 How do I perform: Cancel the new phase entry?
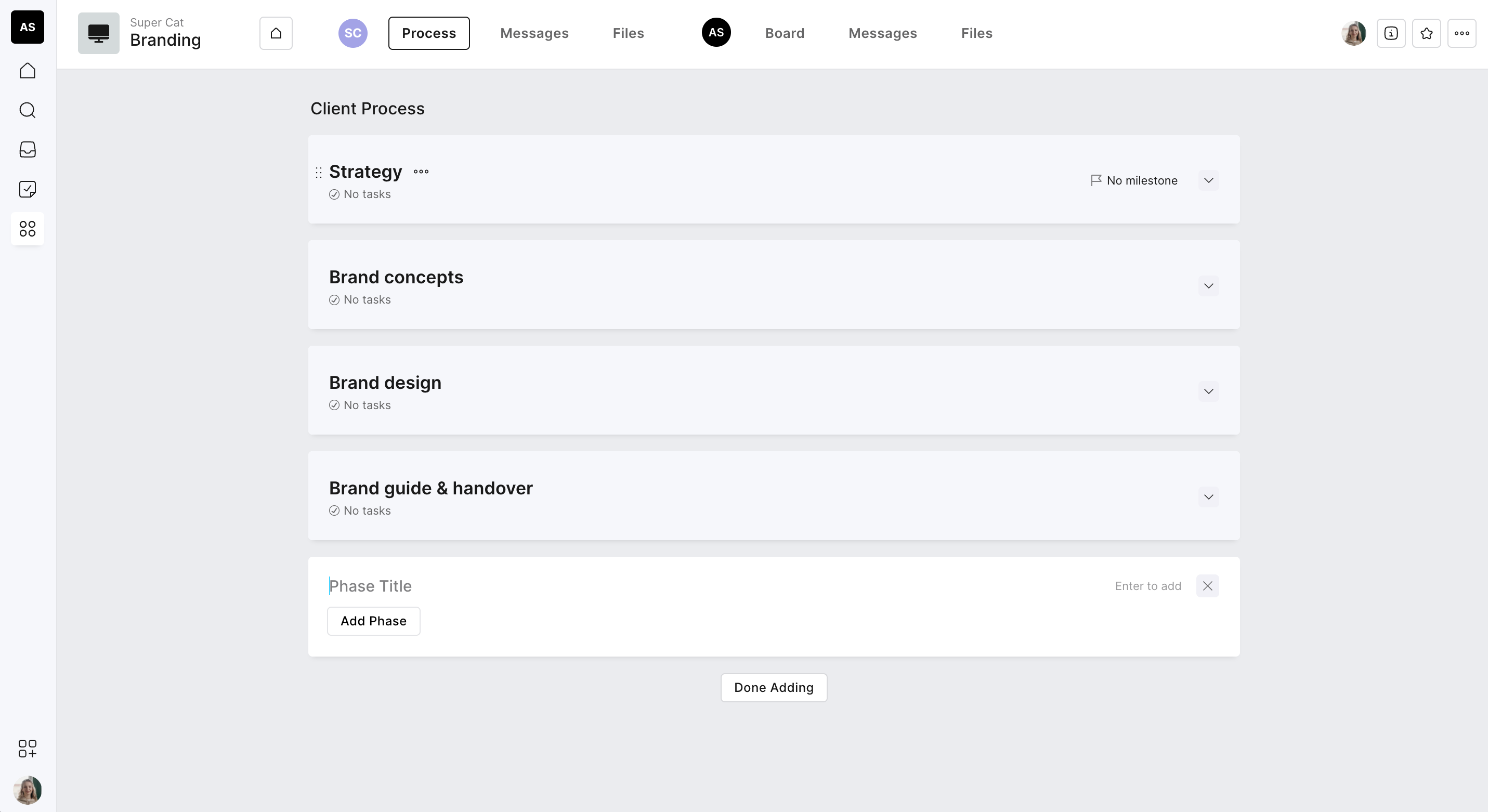pos(1207,586)
